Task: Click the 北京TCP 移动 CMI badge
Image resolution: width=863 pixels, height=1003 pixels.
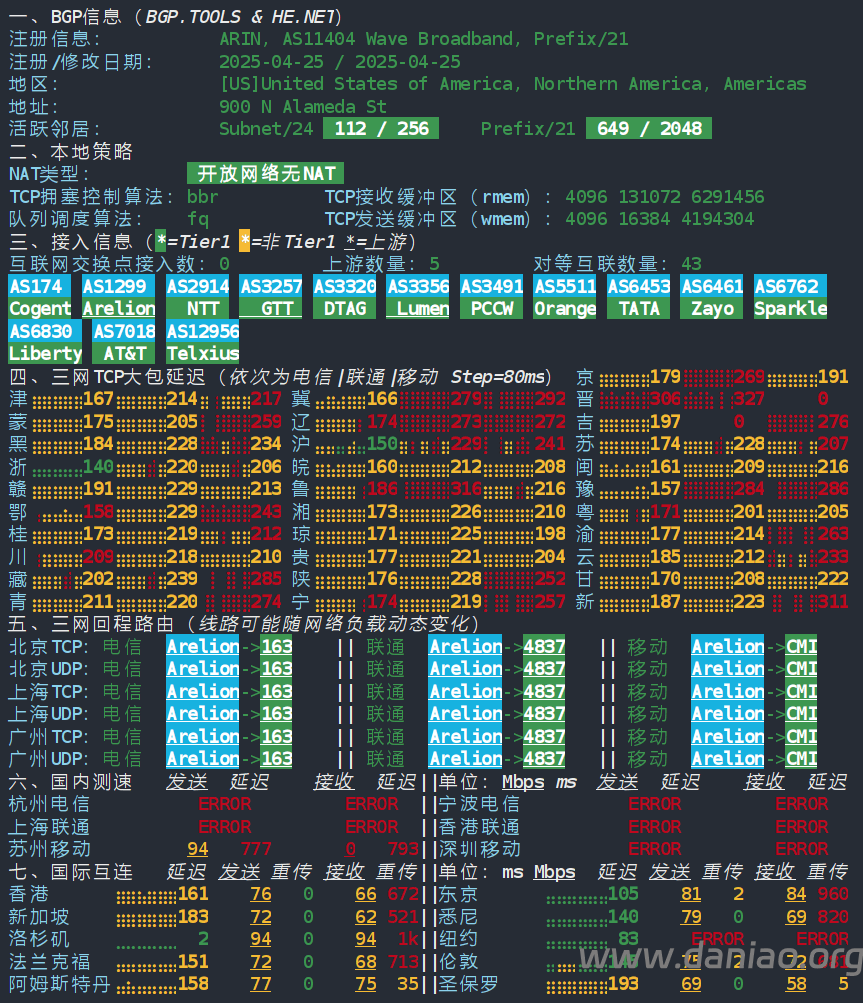Action: coord(801,646)
